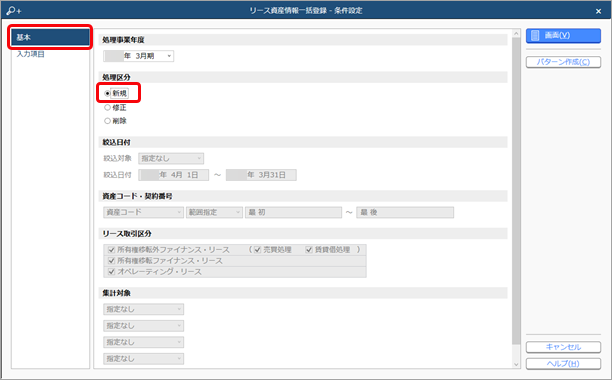Click the scrollbar down arrow
This screenshot has width=612, height=380.
(516, 364)
